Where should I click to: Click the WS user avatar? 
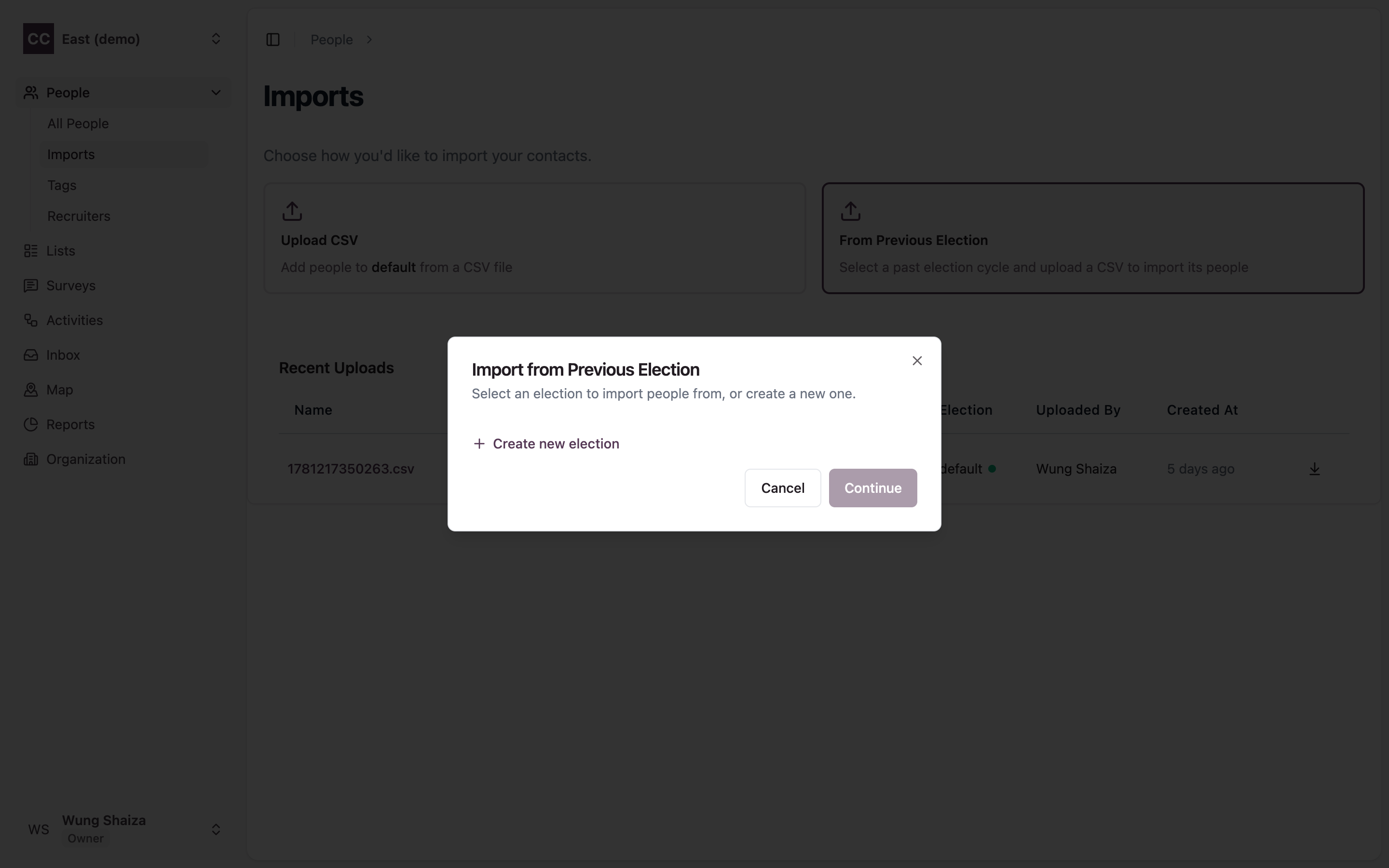39,829
